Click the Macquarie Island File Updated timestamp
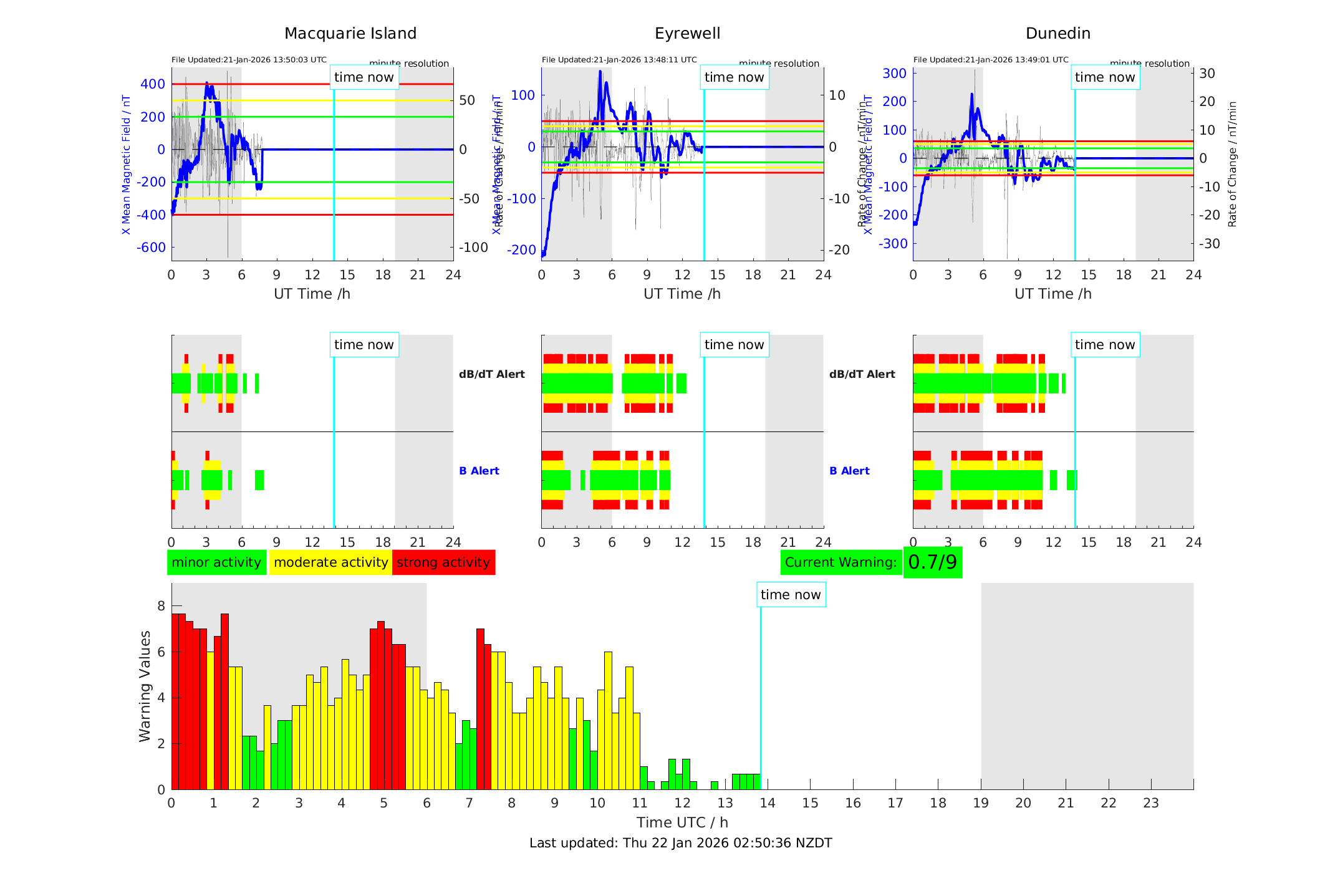 coord(249,60)
